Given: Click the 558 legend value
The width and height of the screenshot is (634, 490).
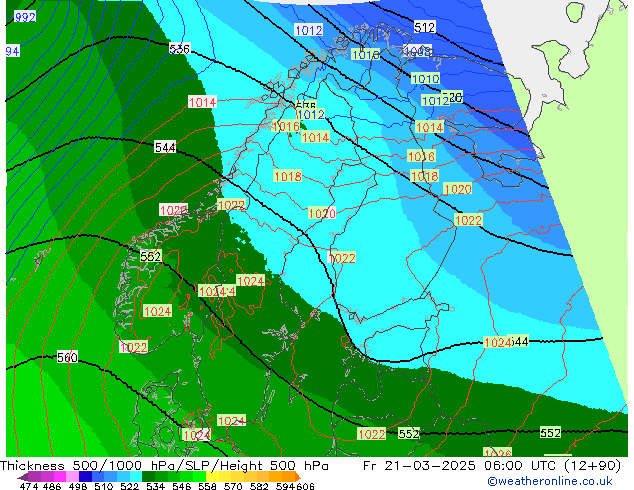Looking at the screenshot, I should (207, 486).
